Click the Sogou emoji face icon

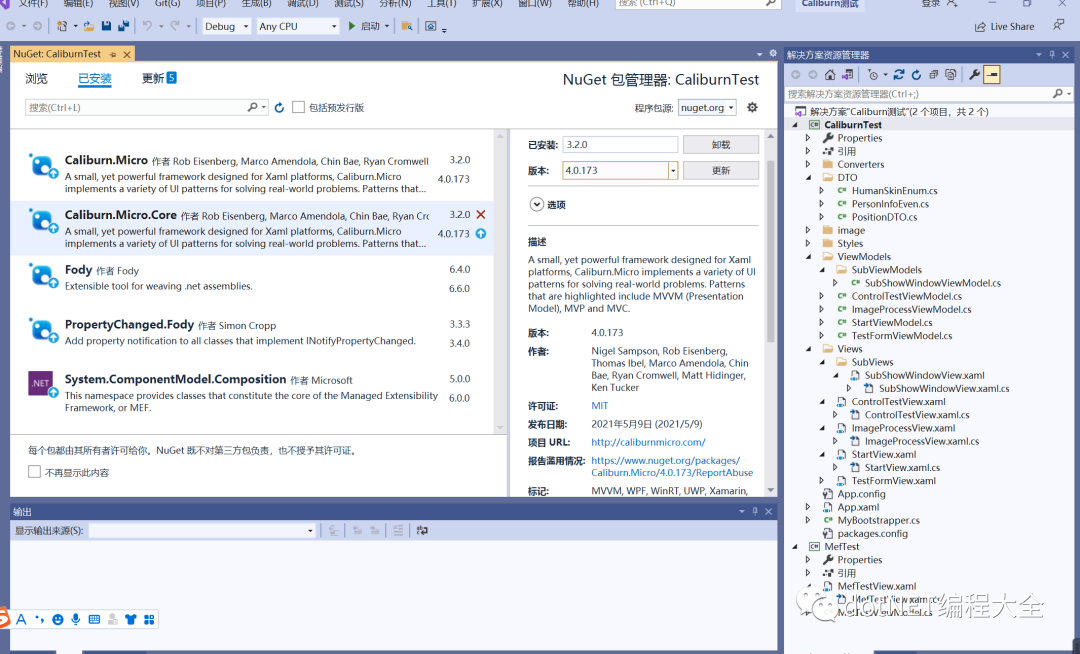pyautogui.click(x=58, y=620)
